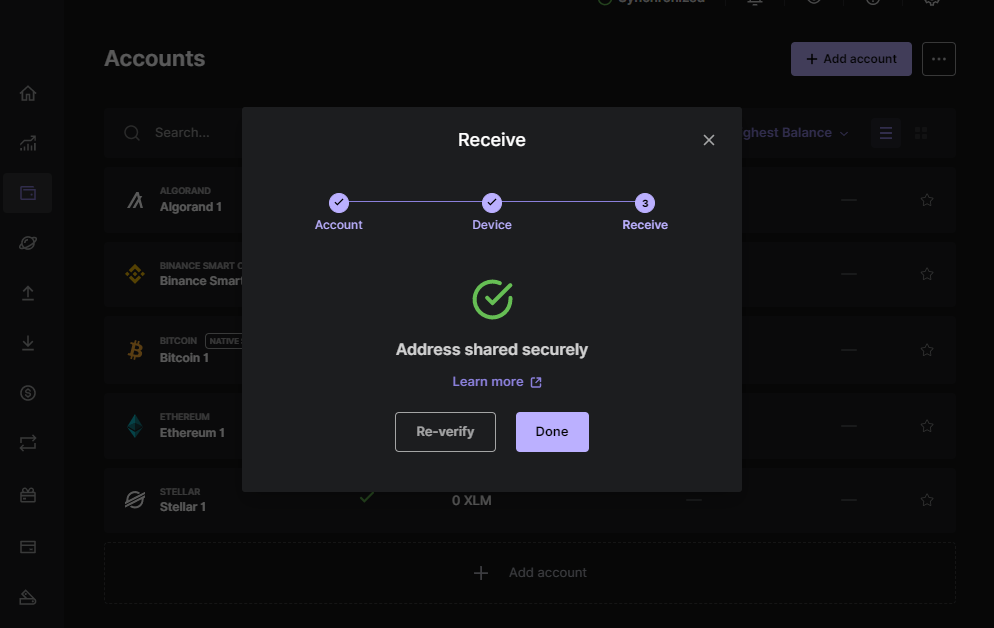Click the 0 XLM balance value
994x628 pixels.
click(471, 501)
